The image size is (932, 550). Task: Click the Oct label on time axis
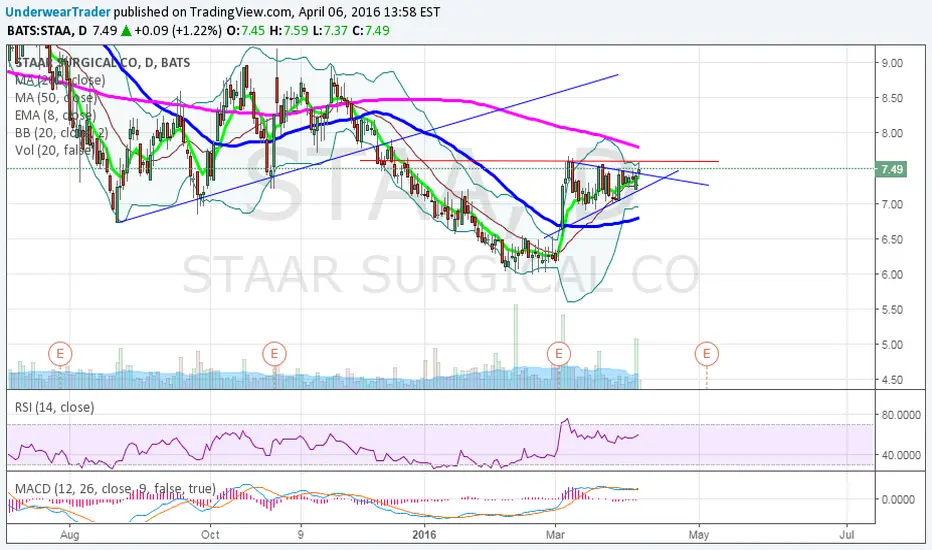pos(210,535)
